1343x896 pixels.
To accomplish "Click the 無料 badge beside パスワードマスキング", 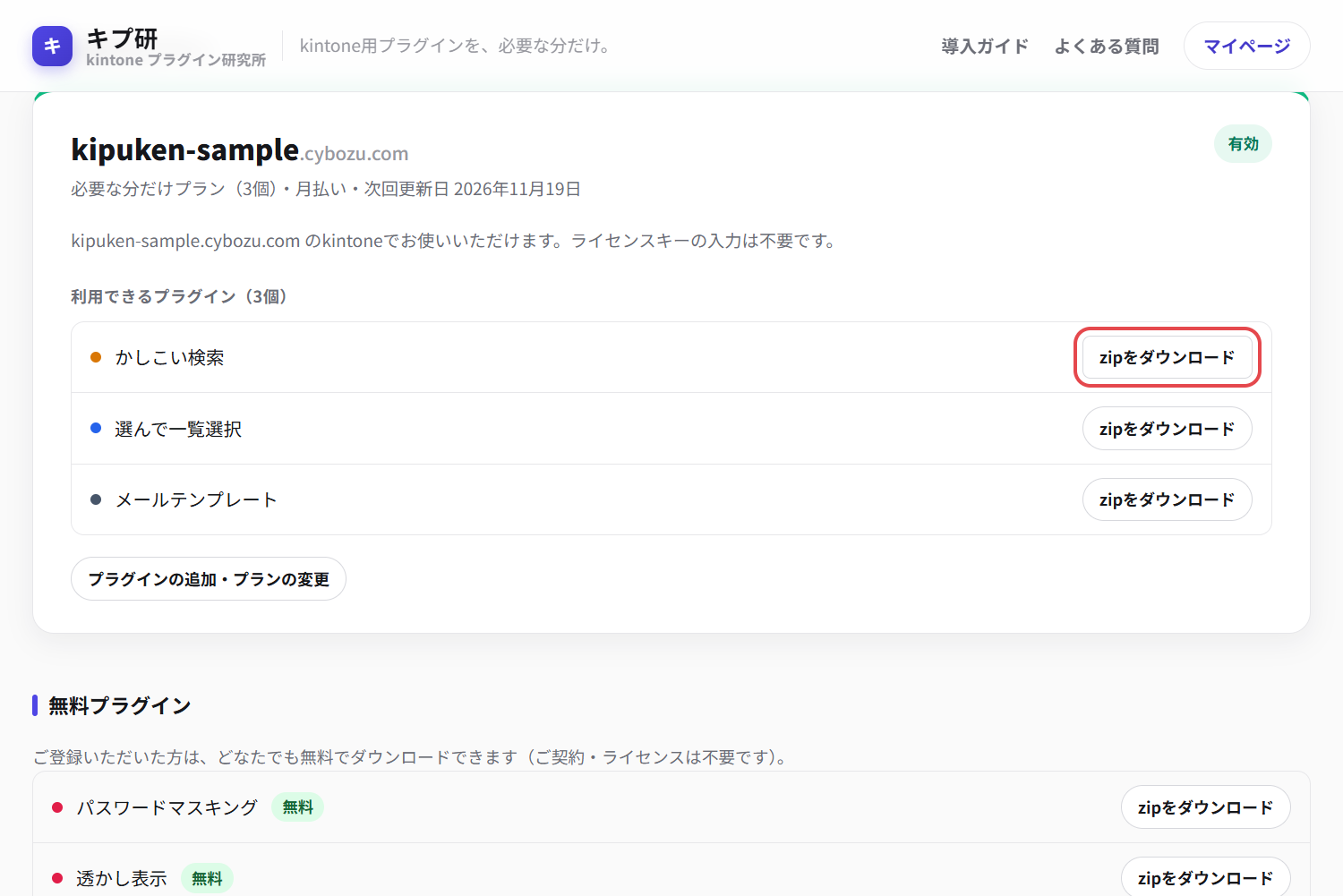I will click(297, 807).
